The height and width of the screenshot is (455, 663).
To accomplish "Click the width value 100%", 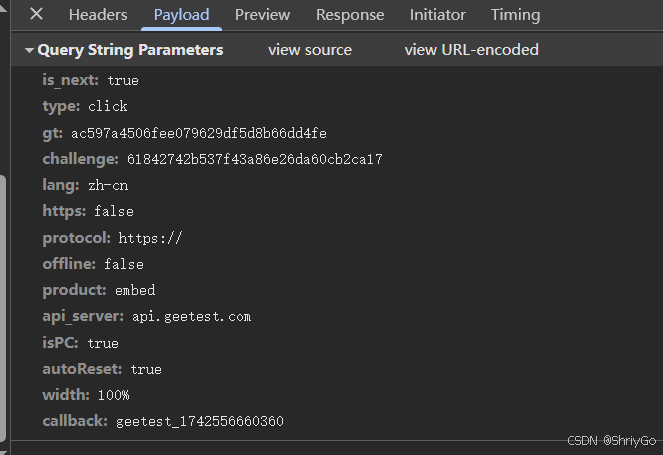I will 114,396.
